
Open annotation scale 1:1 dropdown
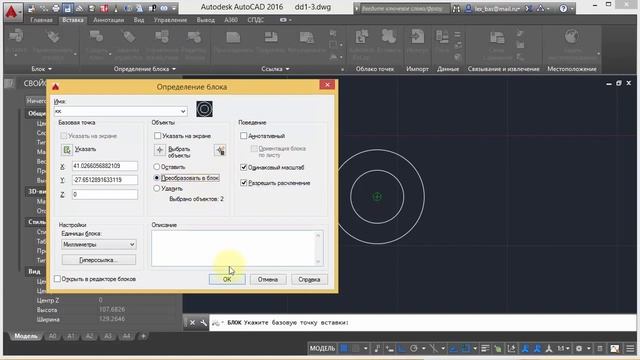pyautogui.click(x=563, y=348)
